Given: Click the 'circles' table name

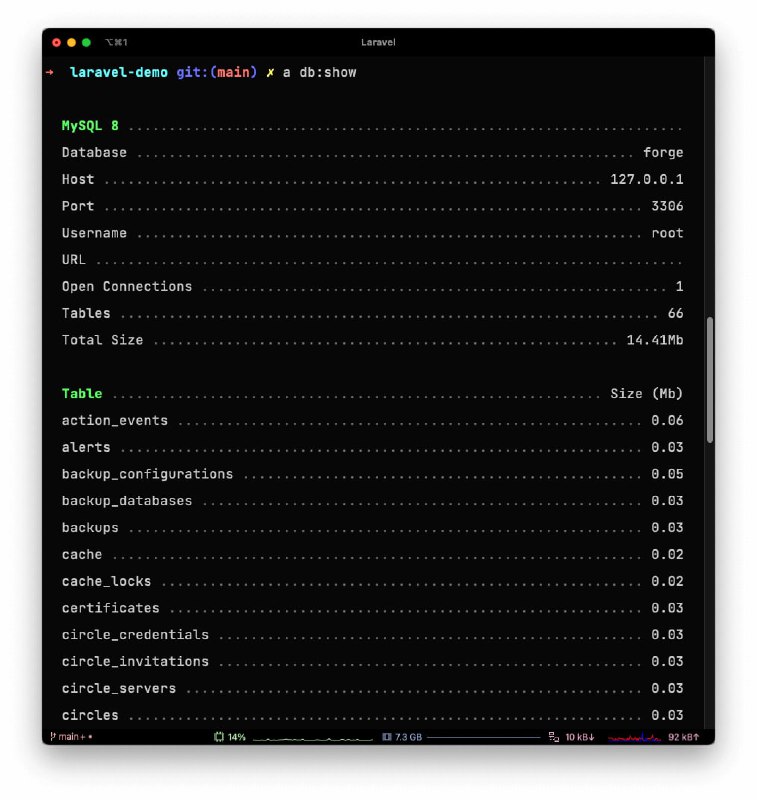Looking at the screenshot, I should click(90, 715).
